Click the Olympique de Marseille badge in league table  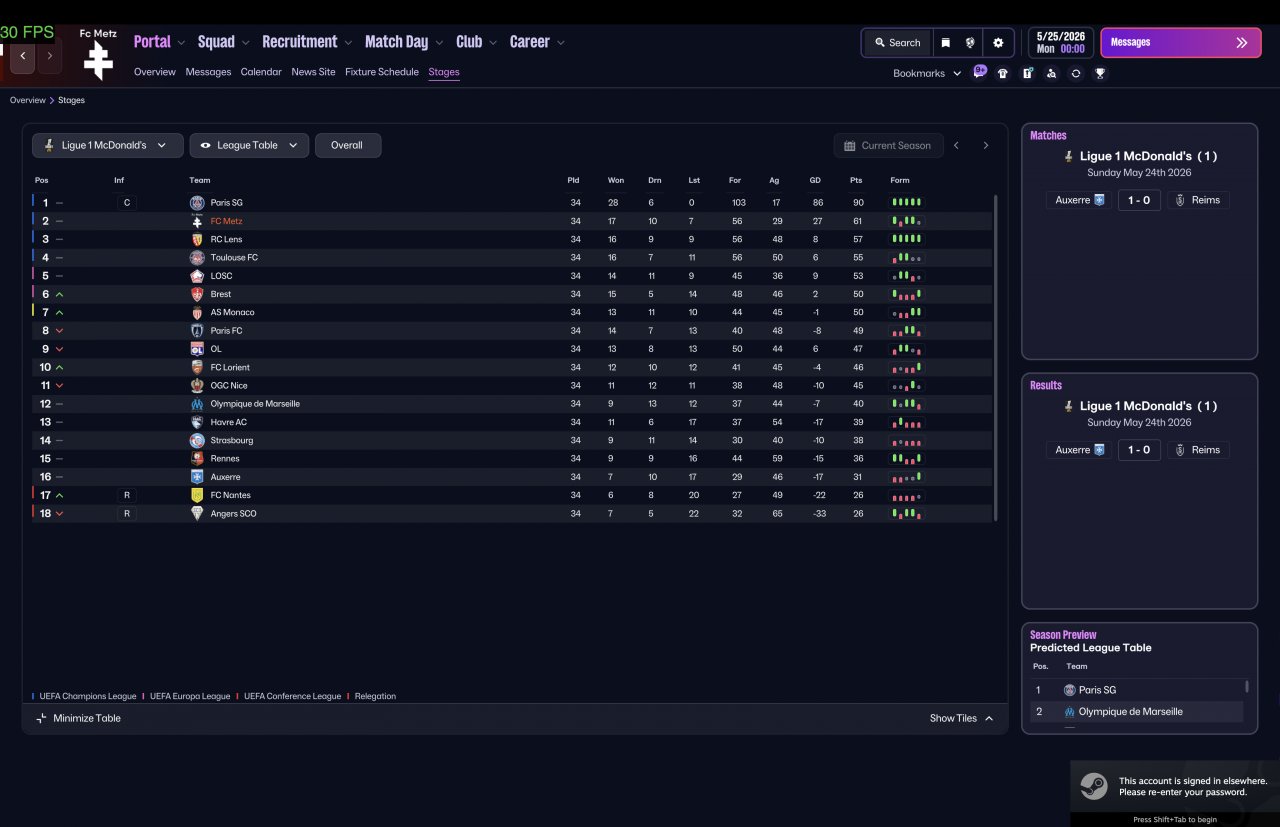[x=197, y=404]
